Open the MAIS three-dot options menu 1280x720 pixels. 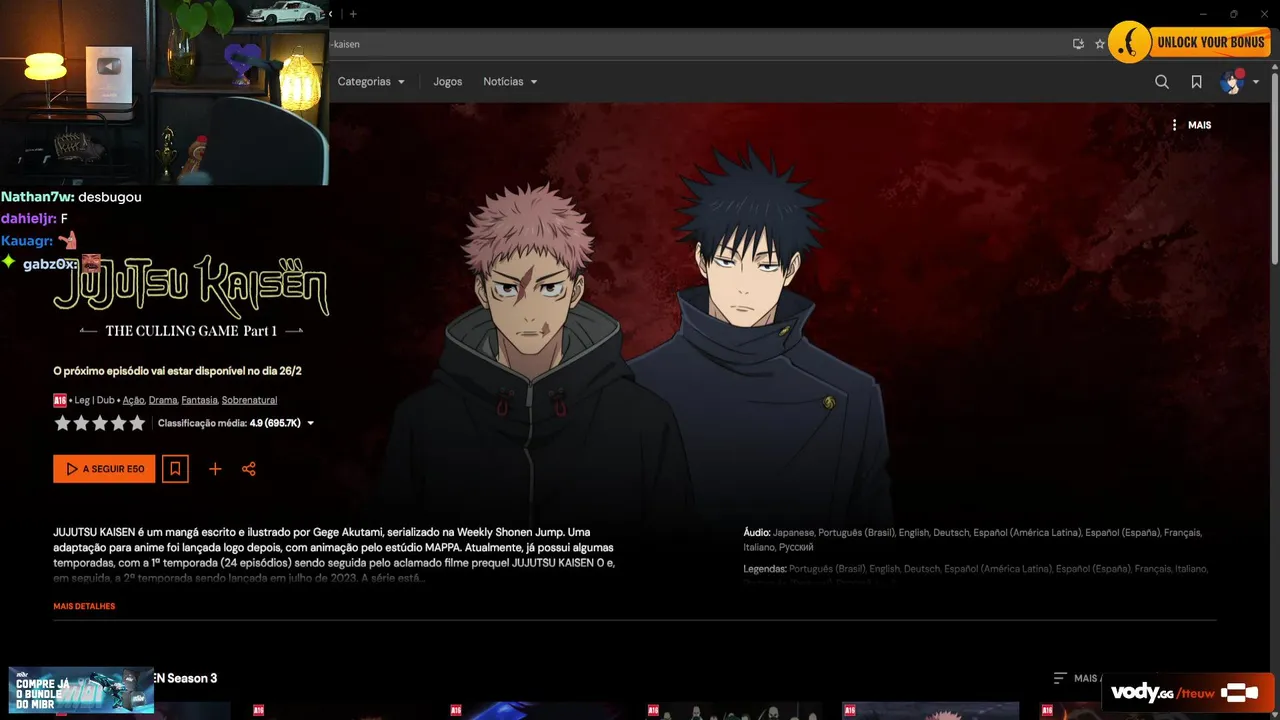pos(1191,125)
